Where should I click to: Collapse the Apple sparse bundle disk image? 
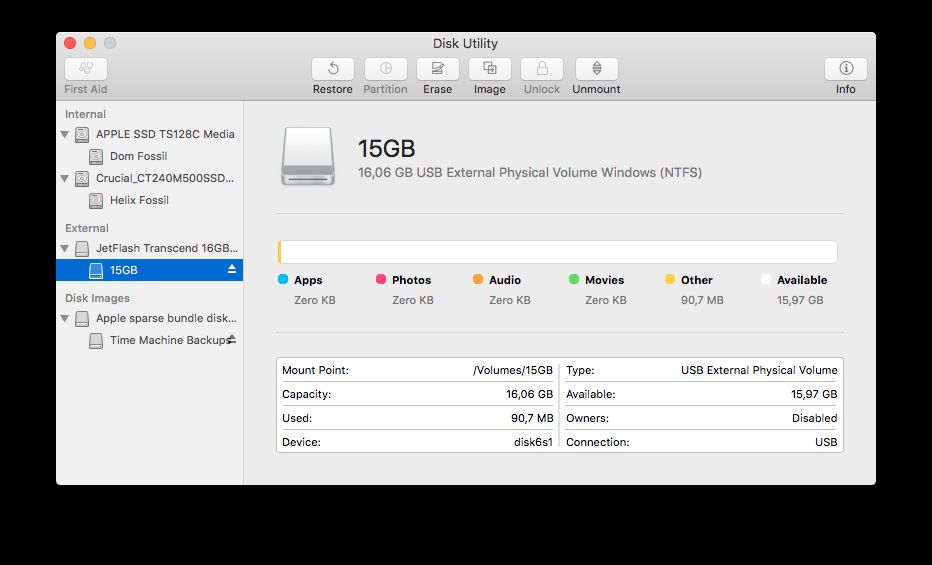[65, 319]
